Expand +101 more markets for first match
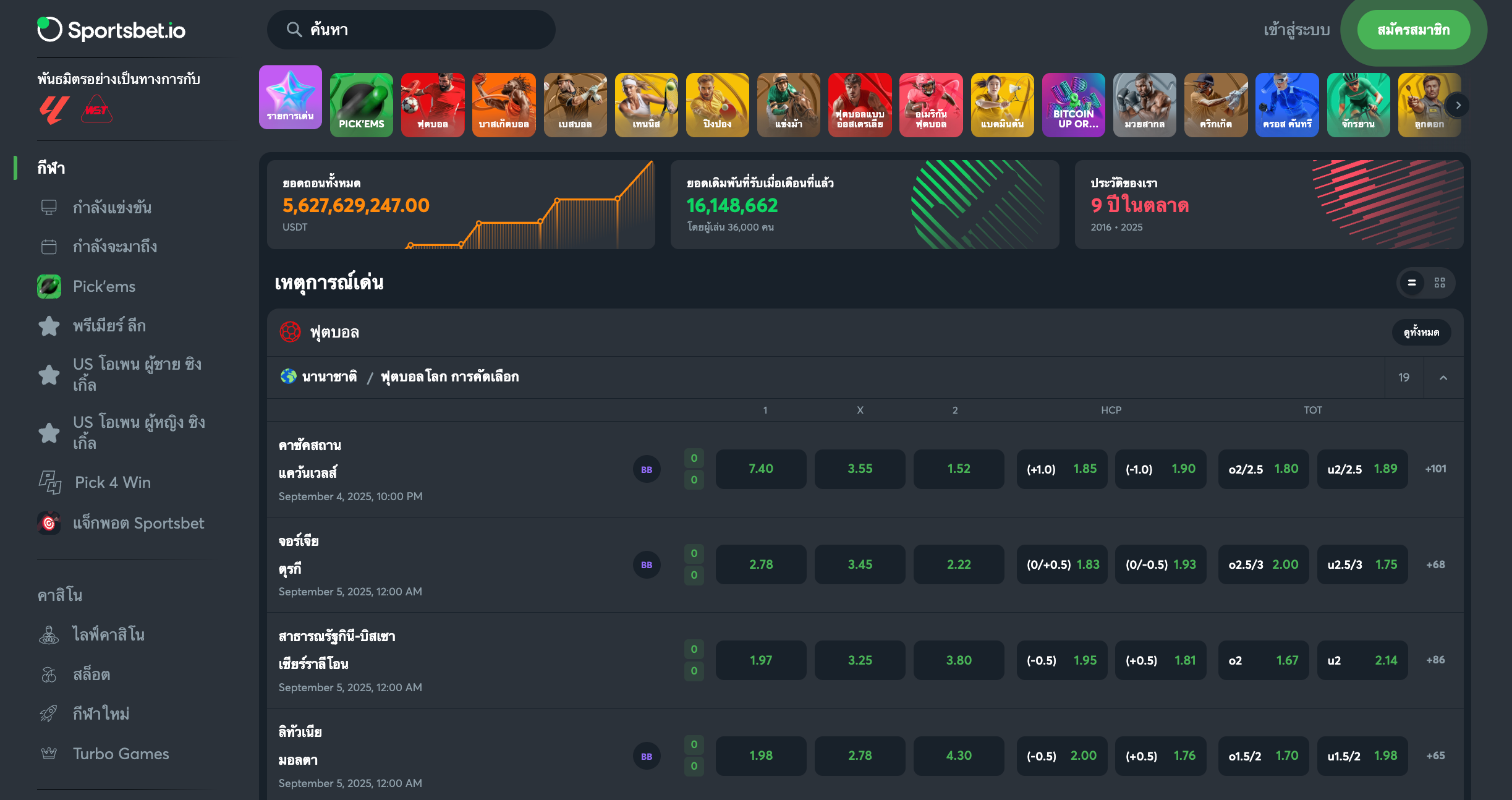This screenshot has width=1512, height=800. pos(1435,469)
